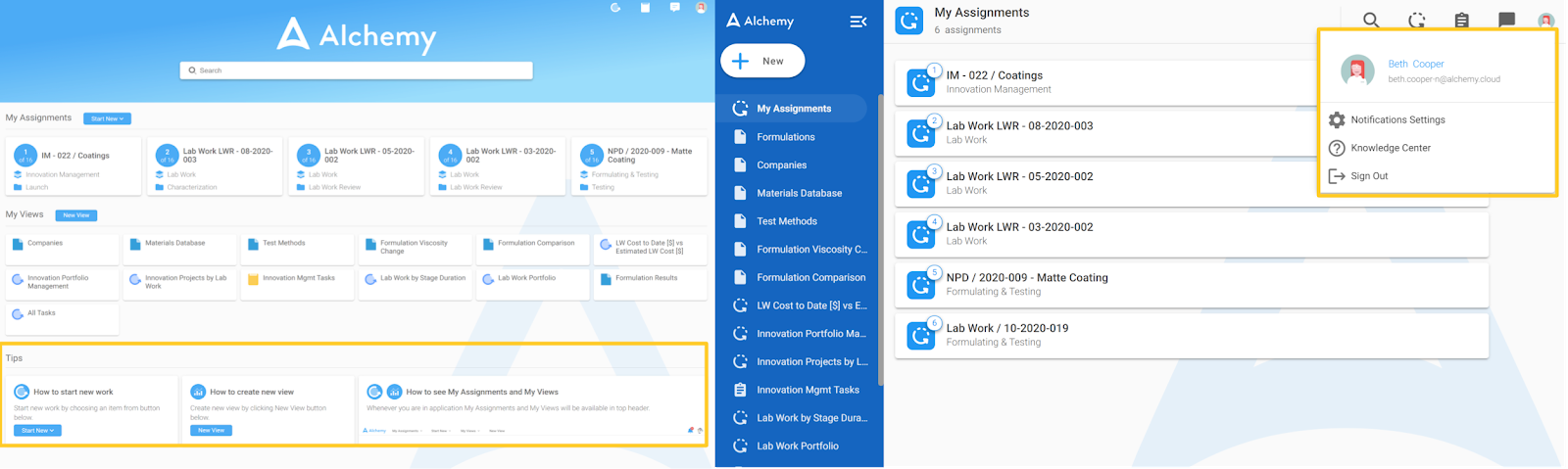Viewport: 1568px width, 469px height.
Task: Open the Materials Database view card icon
Action: [x=135, y=244]
